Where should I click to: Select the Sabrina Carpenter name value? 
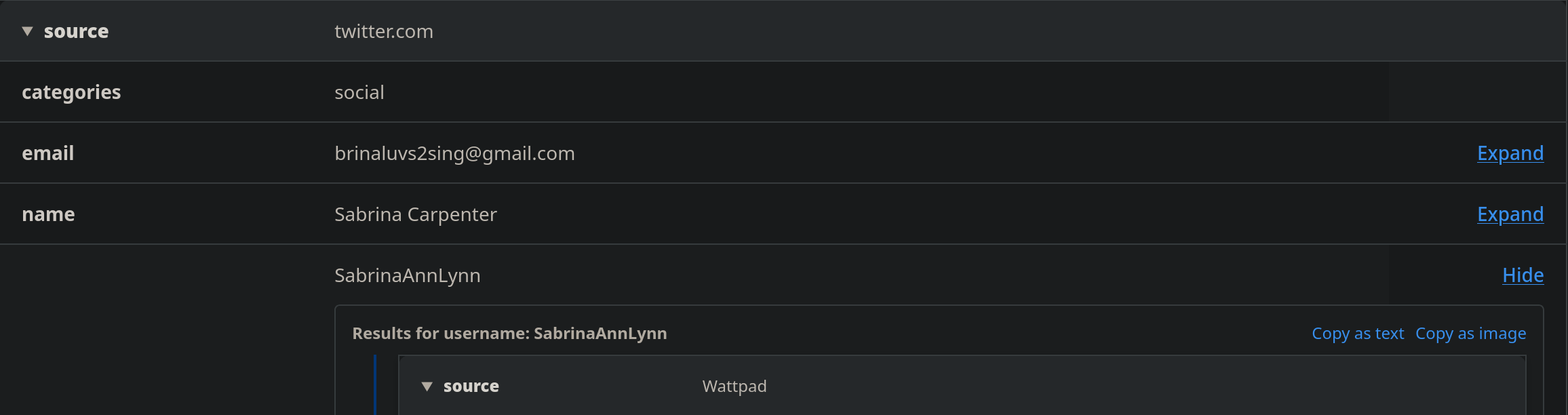click(415, 214)
